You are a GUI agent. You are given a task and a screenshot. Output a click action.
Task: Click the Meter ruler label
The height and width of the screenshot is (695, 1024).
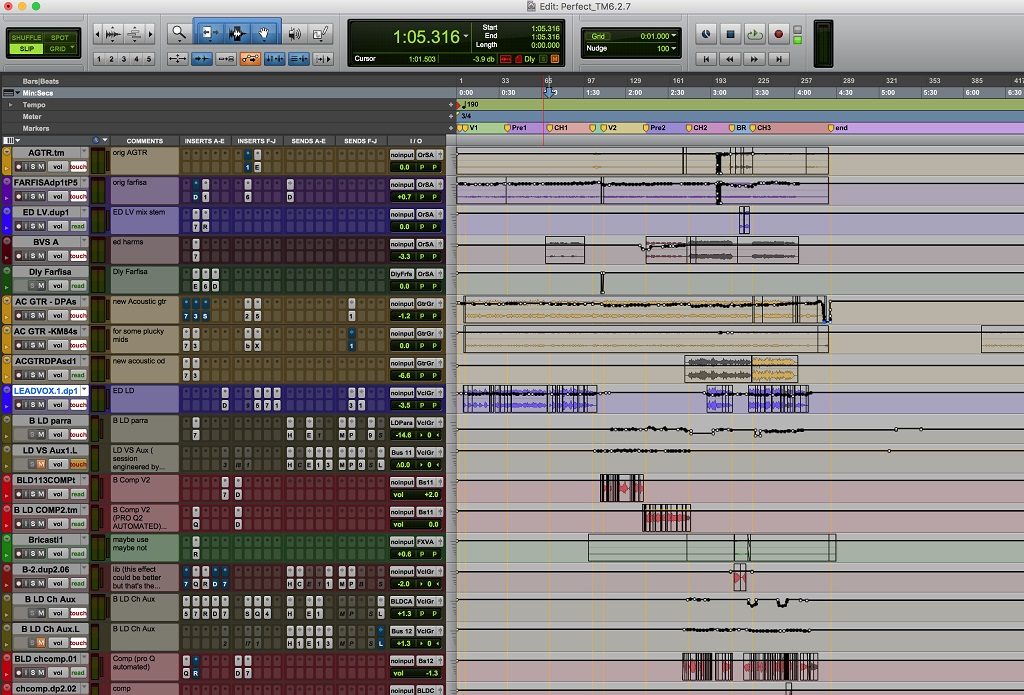32,116
